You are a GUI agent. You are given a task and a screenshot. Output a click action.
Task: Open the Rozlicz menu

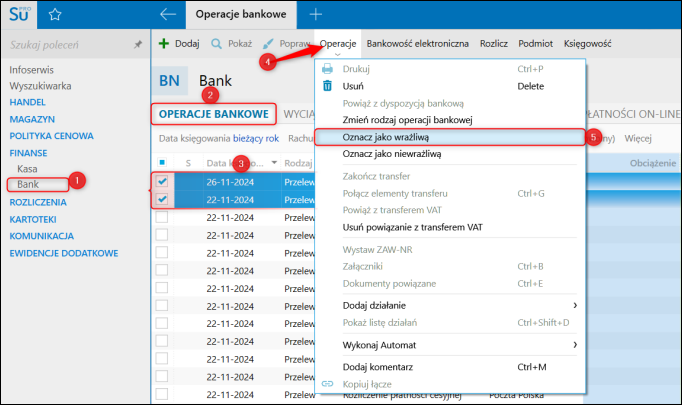pyautogui.click(x=494, y=44)
